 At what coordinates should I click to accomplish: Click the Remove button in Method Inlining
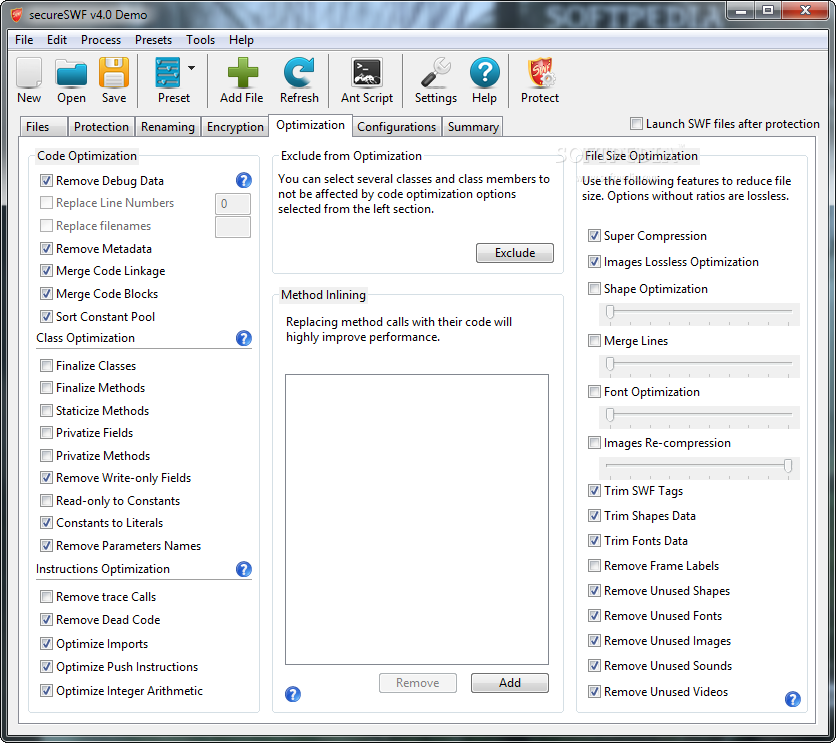coord(417,683)
